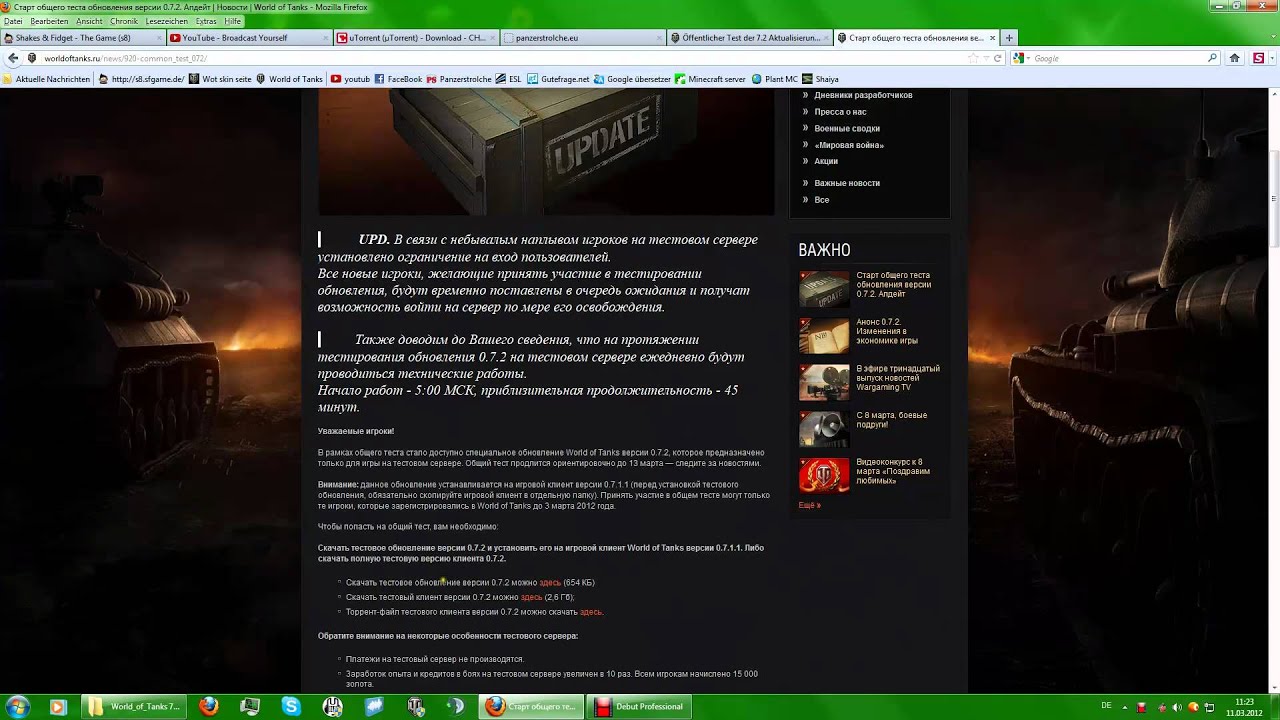Open Дневники разработчиков sidebar link
The width and height of the screenshot is (1280, 720).
pyautogui.click(x=863, y=95)
